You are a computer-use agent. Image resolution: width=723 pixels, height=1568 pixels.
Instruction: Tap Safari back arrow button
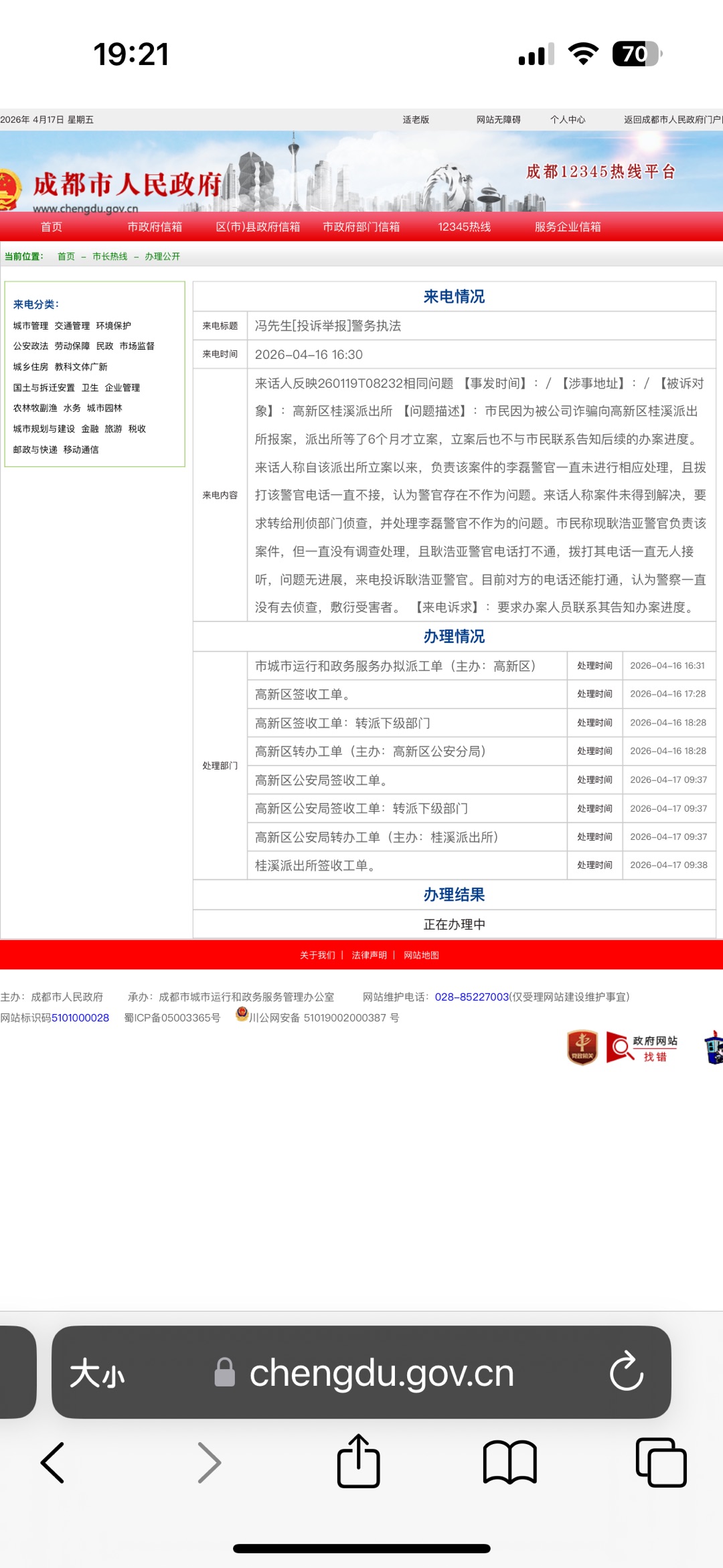(52, 1463)
